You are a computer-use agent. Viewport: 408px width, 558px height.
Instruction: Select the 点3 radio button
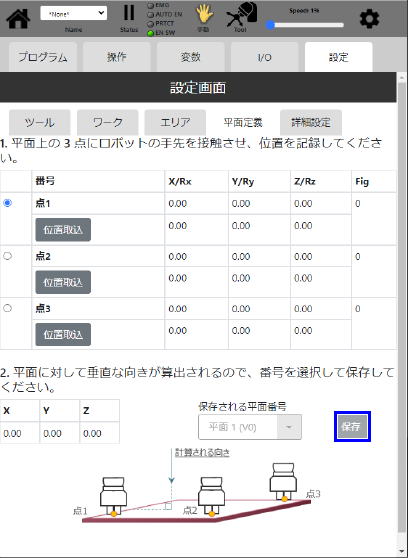[7, 308]
